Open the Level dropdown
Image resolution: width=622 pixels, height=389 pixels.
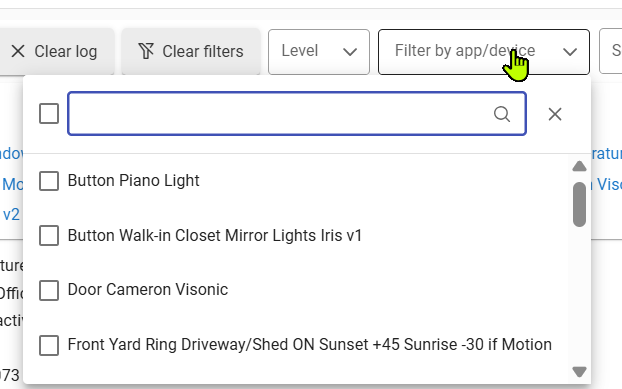319,52
